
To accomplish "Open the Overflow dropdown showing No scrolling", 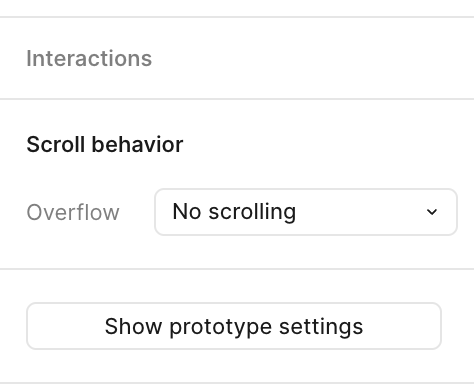I will pos(306,212).
